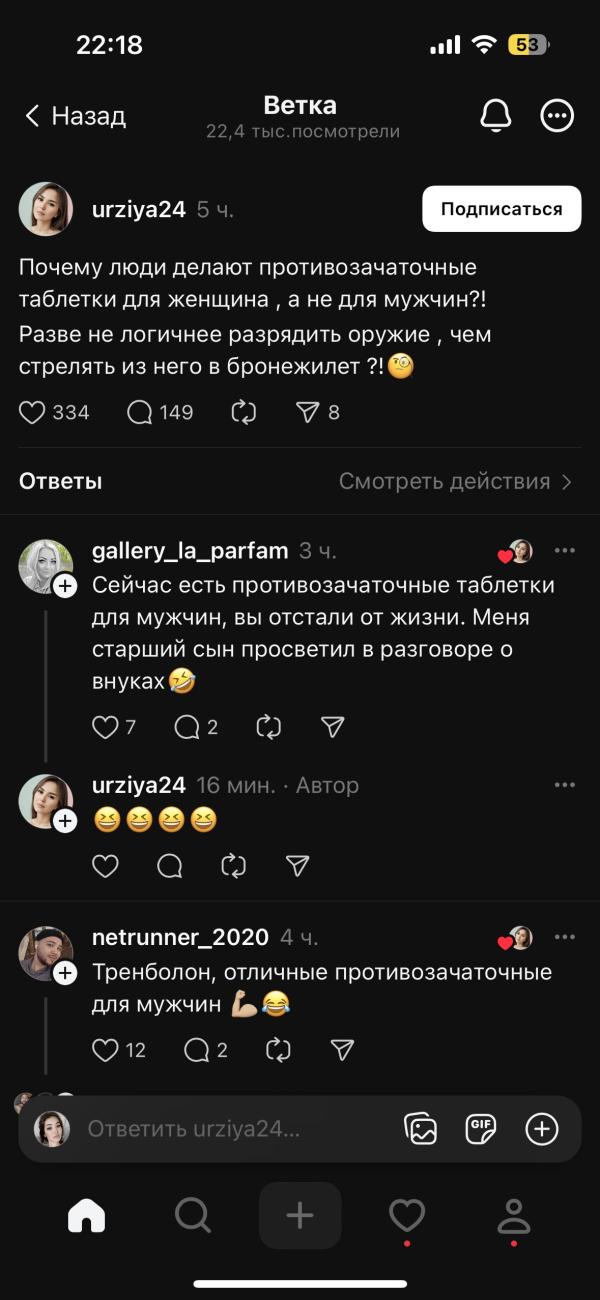The image size is (600, 1300).
Task: Go back using Назад
Action: pos(75,116)
